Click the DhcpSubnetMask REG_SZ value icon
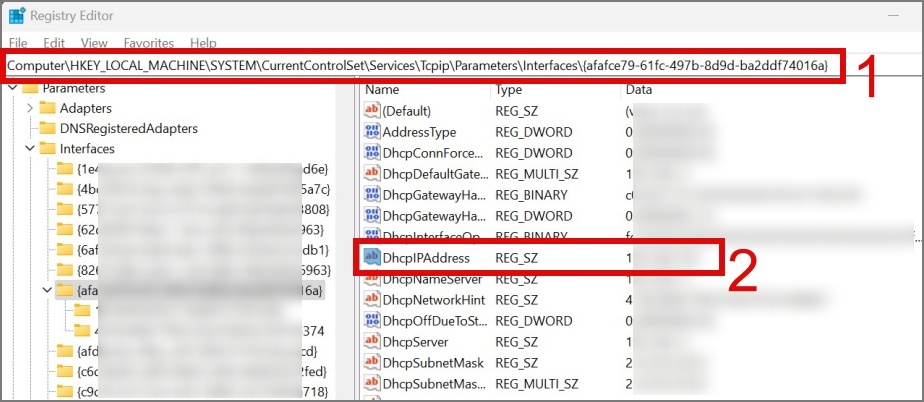The height and width of the screenshot is (402, 924). click(372, 363)
